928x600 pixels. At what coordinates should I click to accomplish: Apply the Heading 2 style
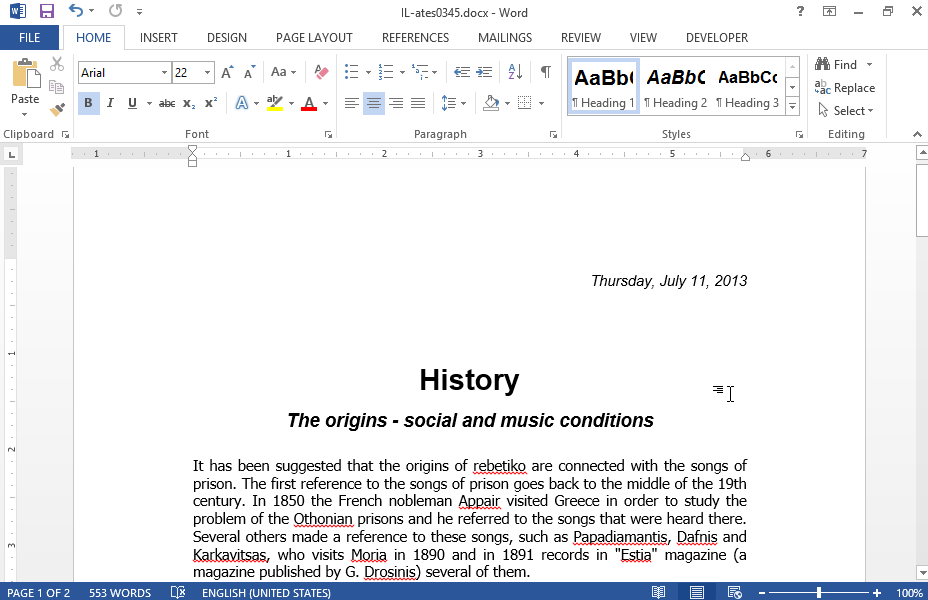pyautogui.click(x=675, y=87)
